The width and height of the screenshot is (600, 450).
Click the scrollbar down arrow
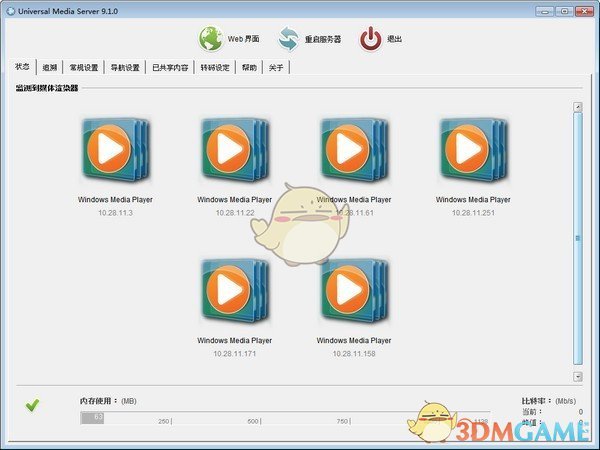point(578,377)
